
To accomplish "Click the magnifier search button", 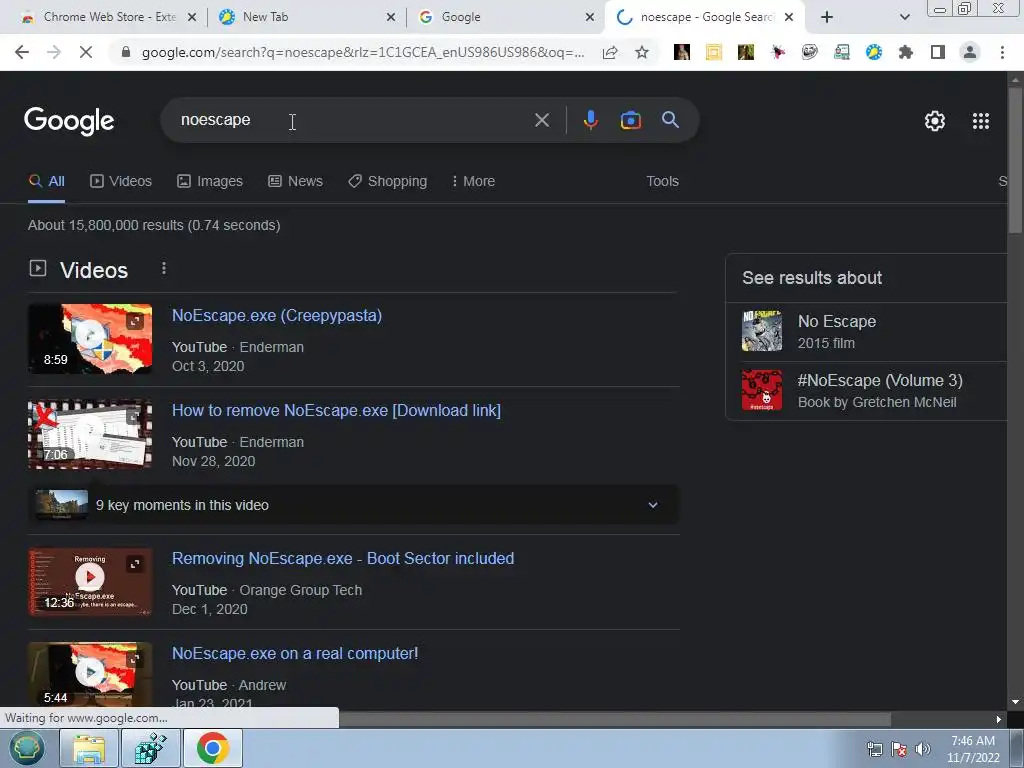I will 670,120.
